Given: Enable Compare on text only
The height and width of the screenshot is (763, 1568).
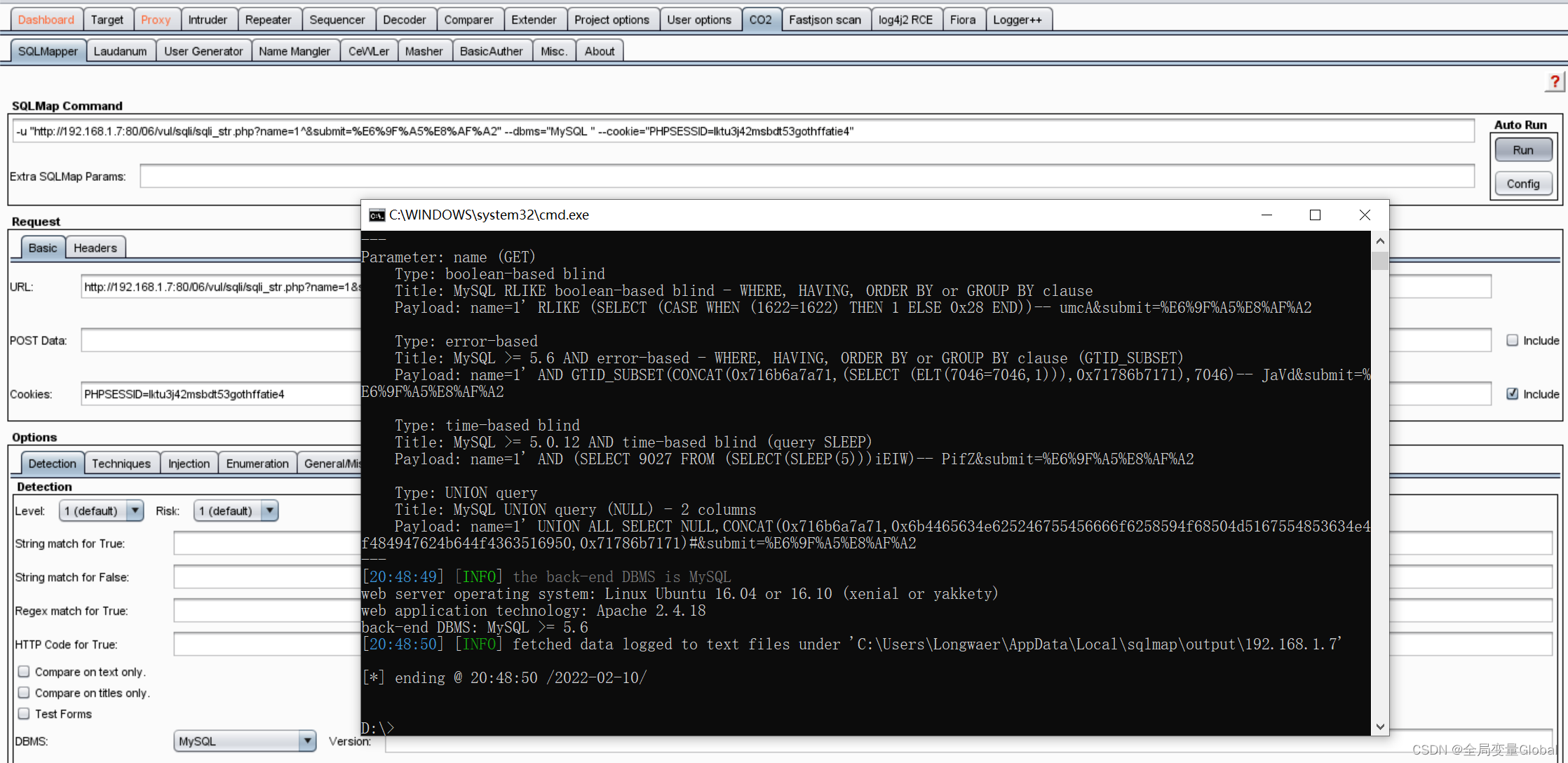Looking at the screenshot, I should coord(24,672).
